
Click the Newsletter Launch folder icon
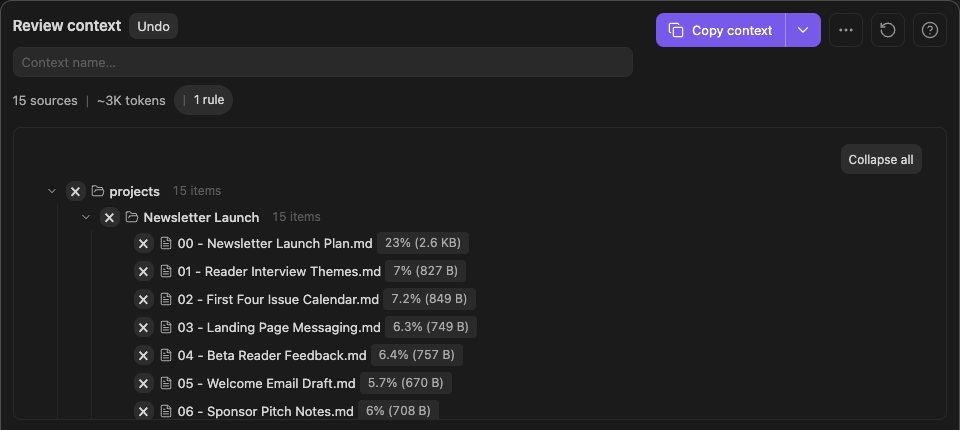pyautogui.click(x=132, y=217)
